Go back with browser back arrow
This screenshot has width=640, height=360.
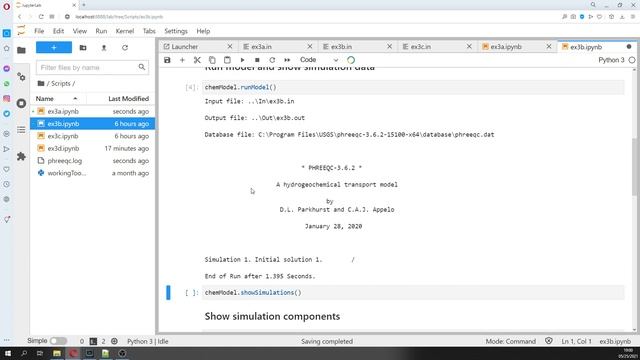[x=20, y=17]
